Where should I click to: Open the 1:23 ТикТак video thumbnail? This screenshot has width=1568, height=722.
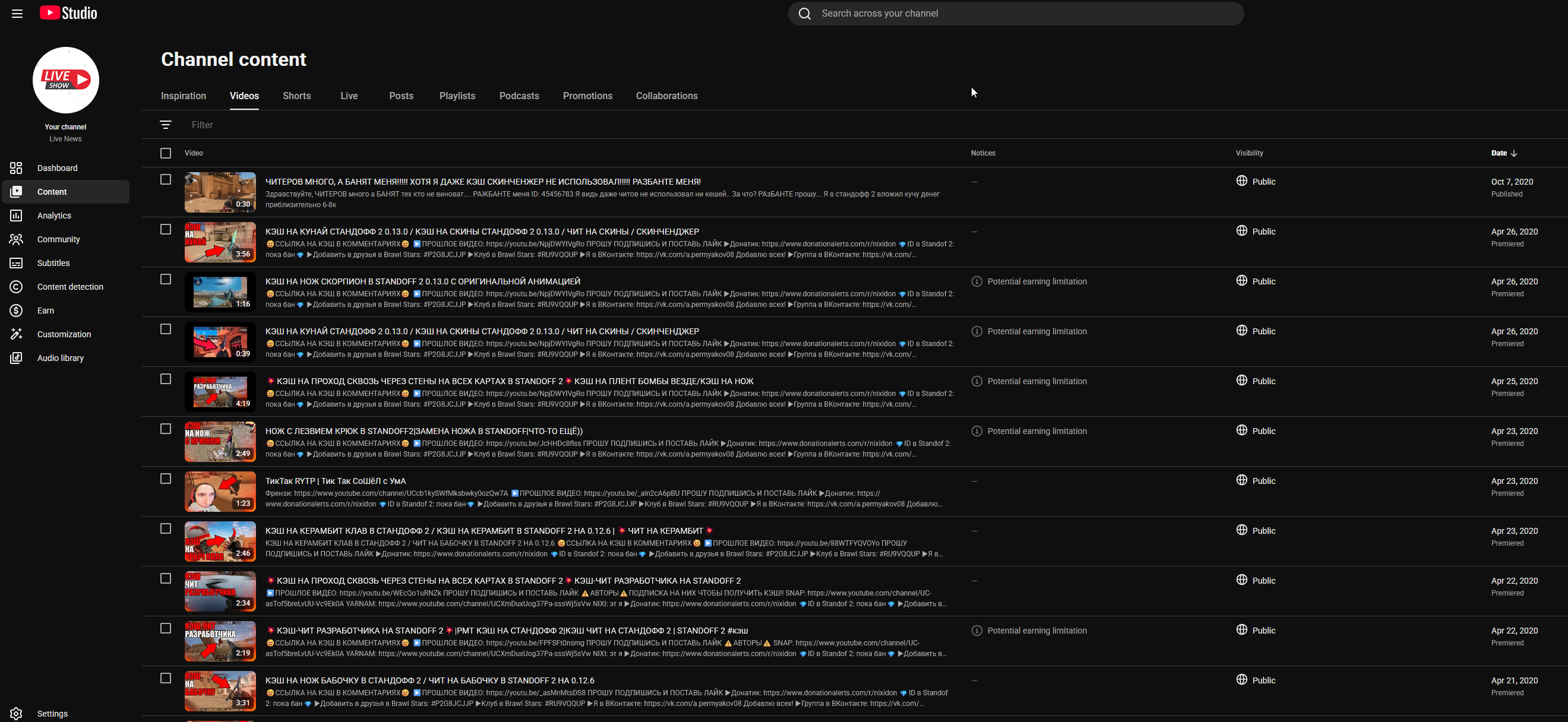click(220, 492)
